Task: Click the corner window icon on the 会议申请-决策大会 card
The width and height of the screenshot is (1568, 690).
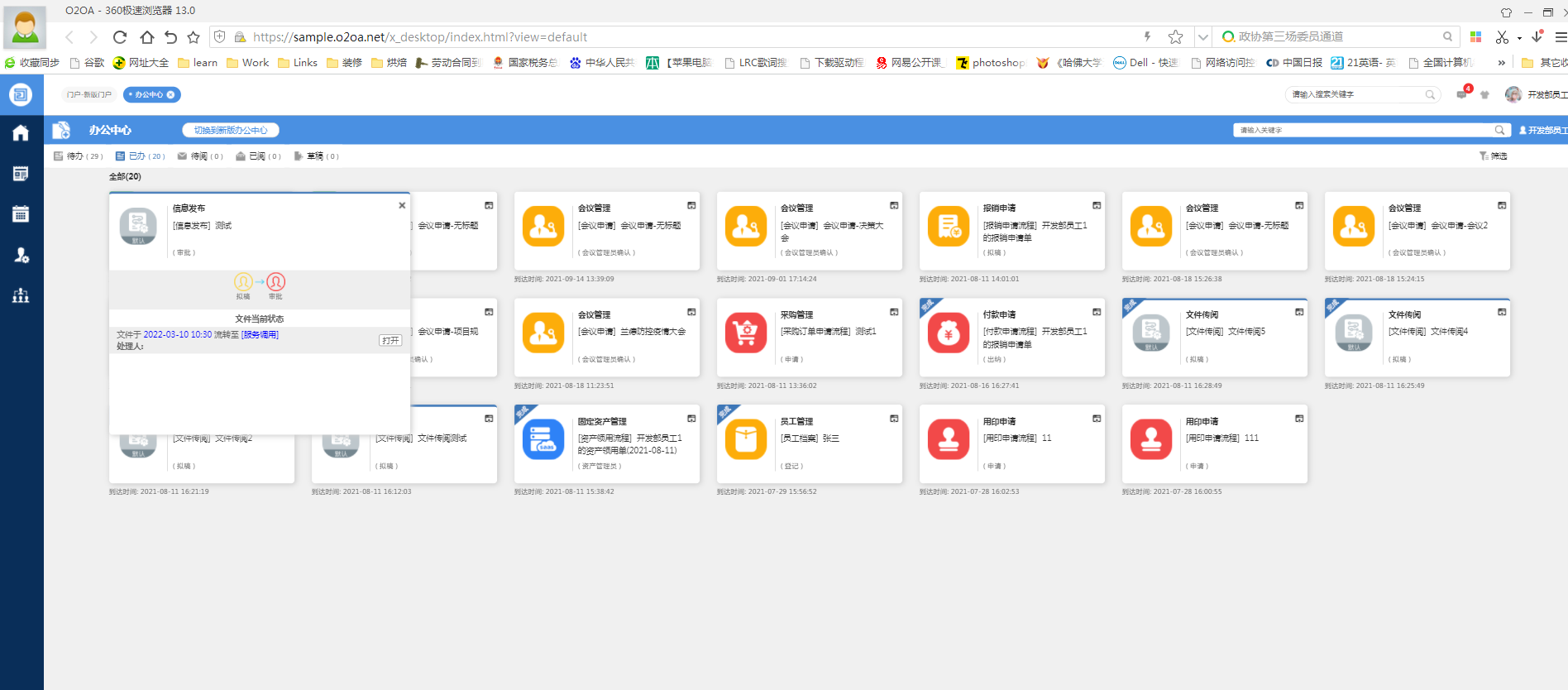Action: [894, 205]
